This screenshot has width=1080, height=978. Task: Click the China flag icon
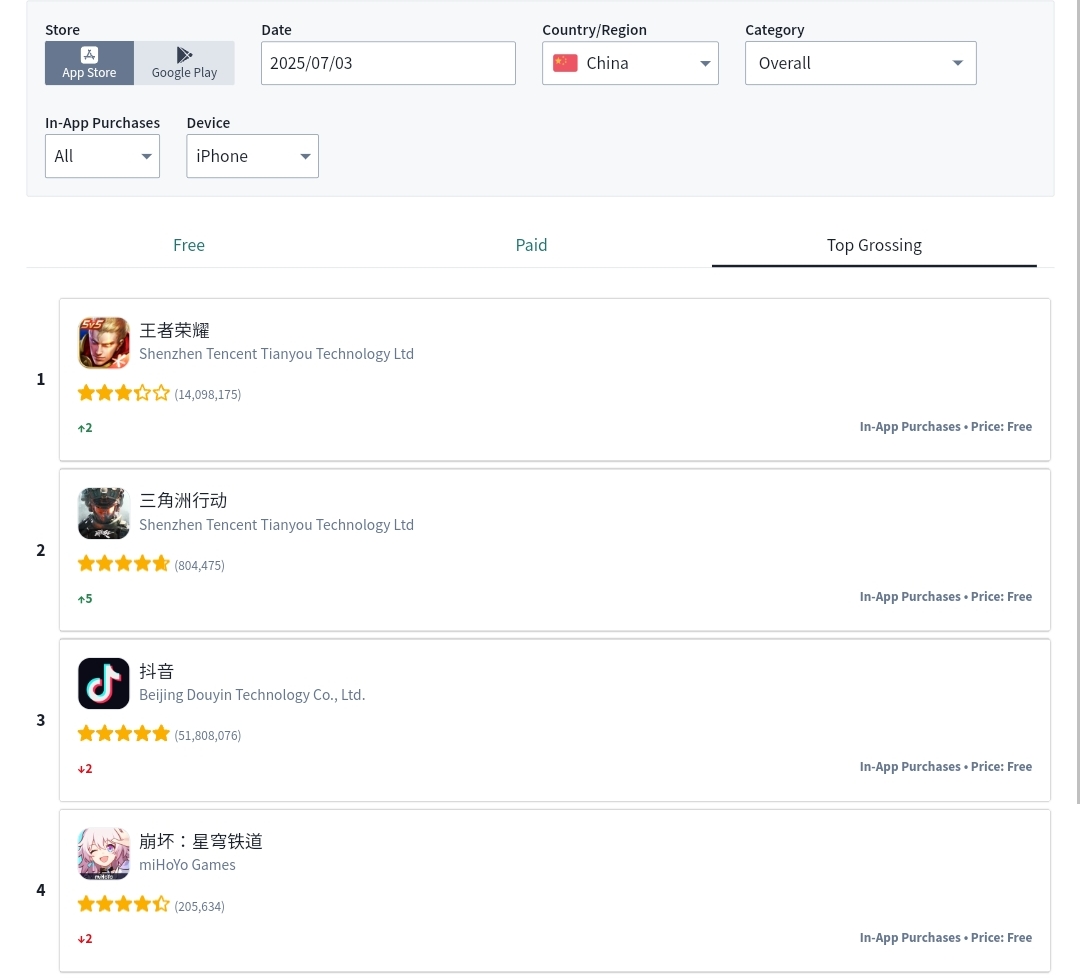point(565,63)
